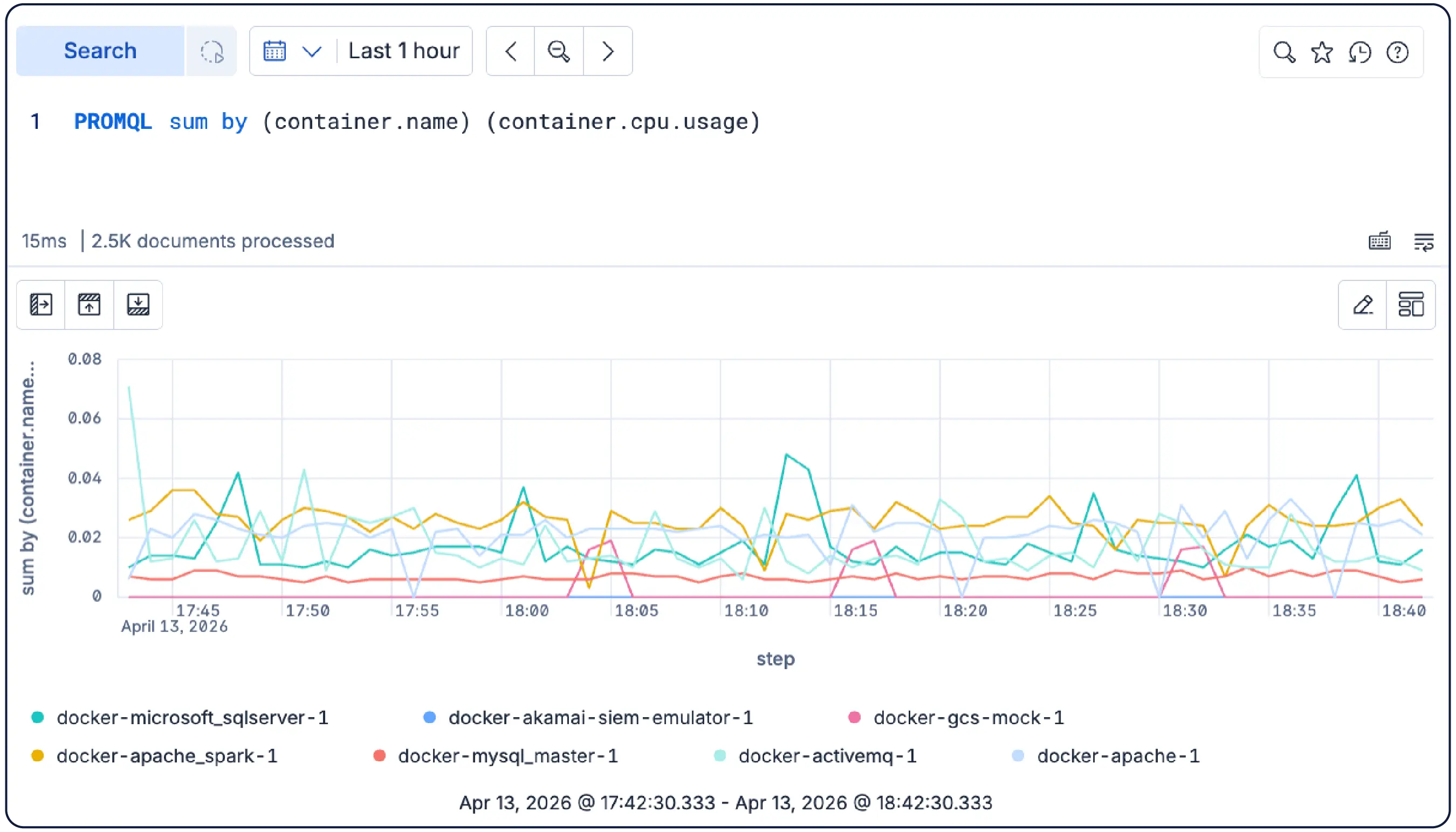Click the help question mark icon

pyautogui.click(x=1397, y=52)
